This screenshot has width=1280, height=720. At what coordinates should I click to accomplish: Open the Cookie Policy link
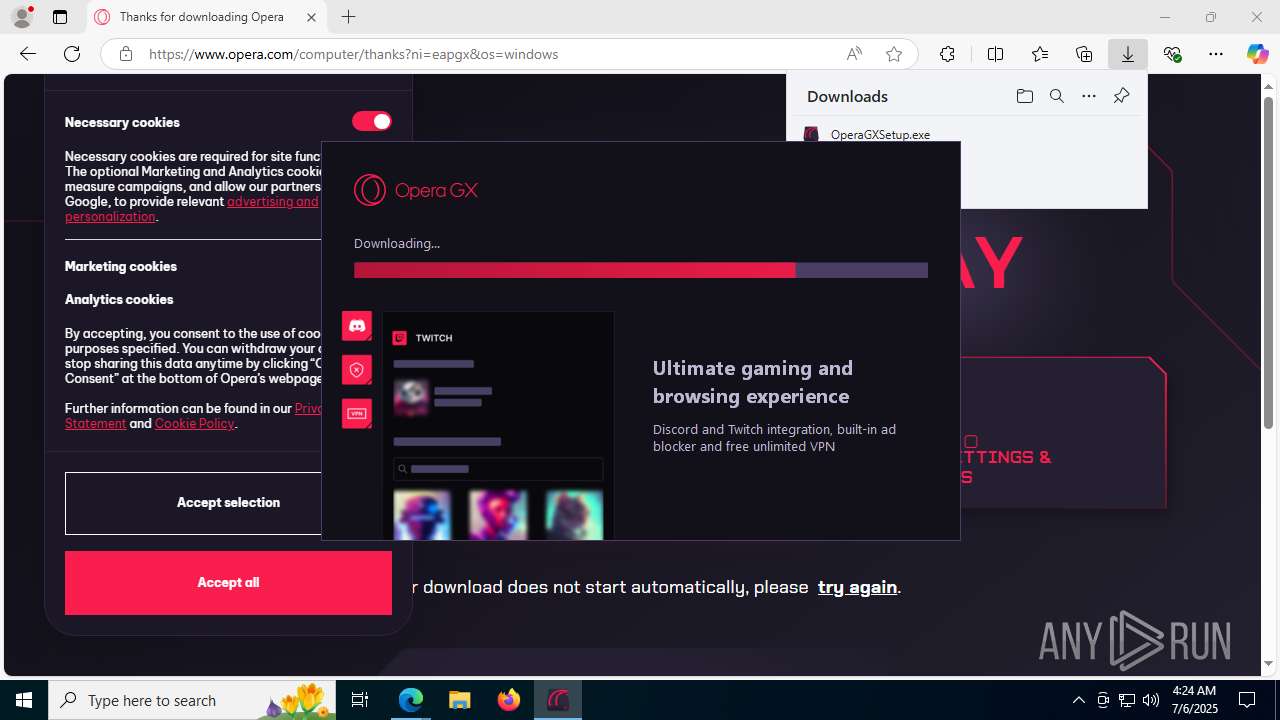tap(194, 423)
